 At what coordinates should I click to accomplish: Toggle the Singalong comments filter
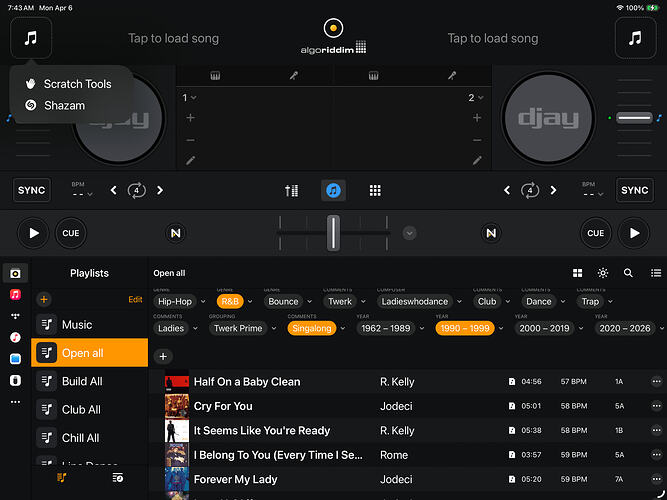point(312,327)
